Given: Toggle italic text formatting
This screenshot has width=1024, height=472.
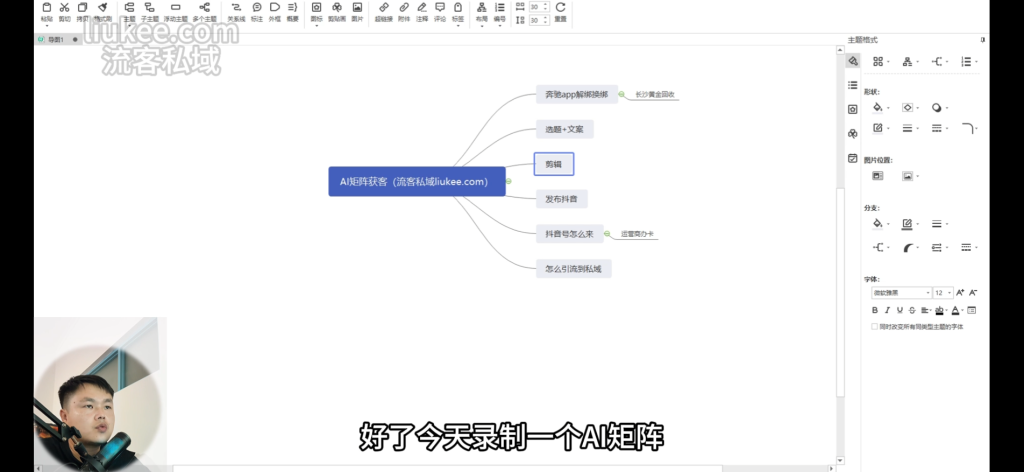Looking at the screenshot, I should 888,310.
